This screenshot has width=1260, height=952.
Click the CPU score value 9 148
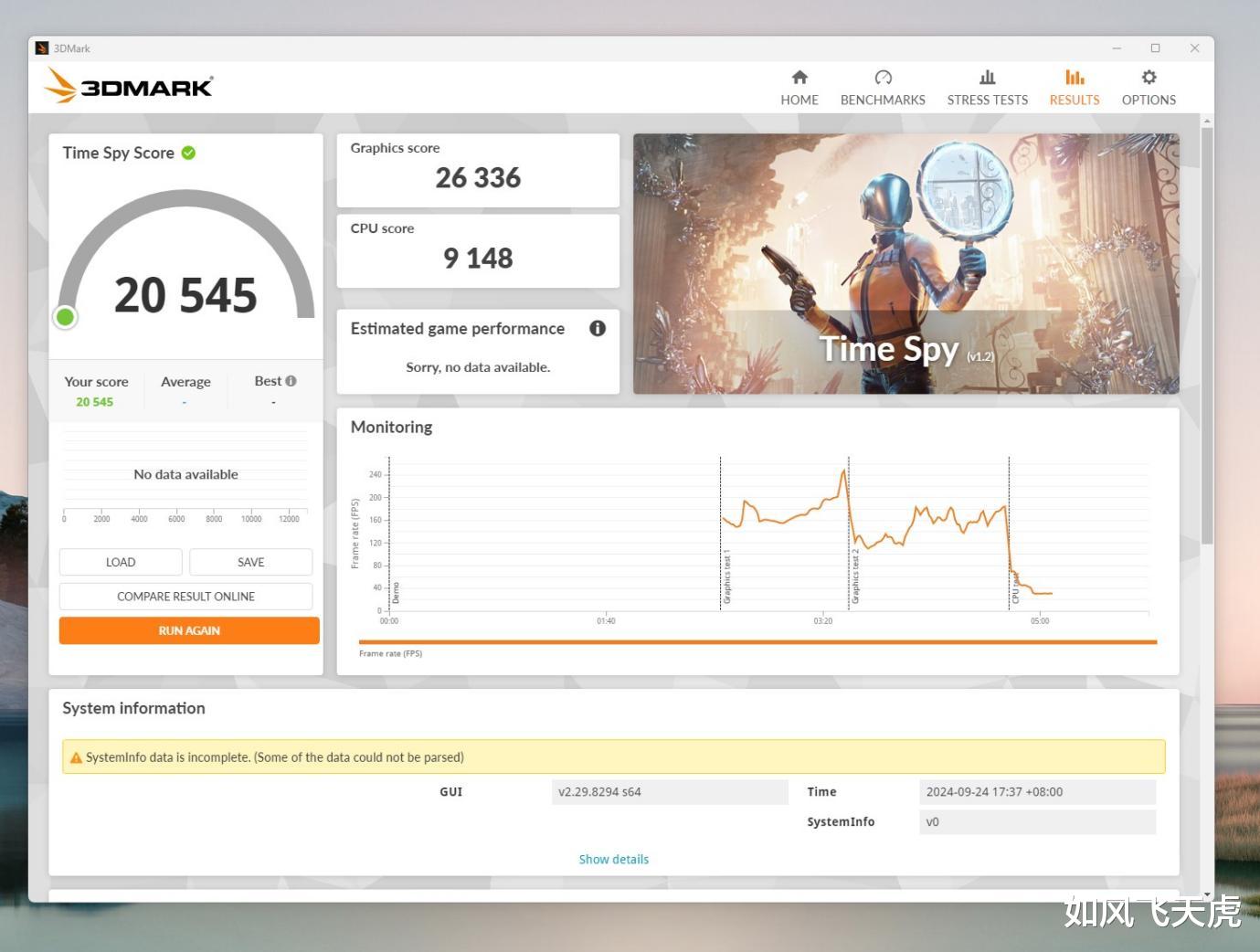click(x=478, y=258)
